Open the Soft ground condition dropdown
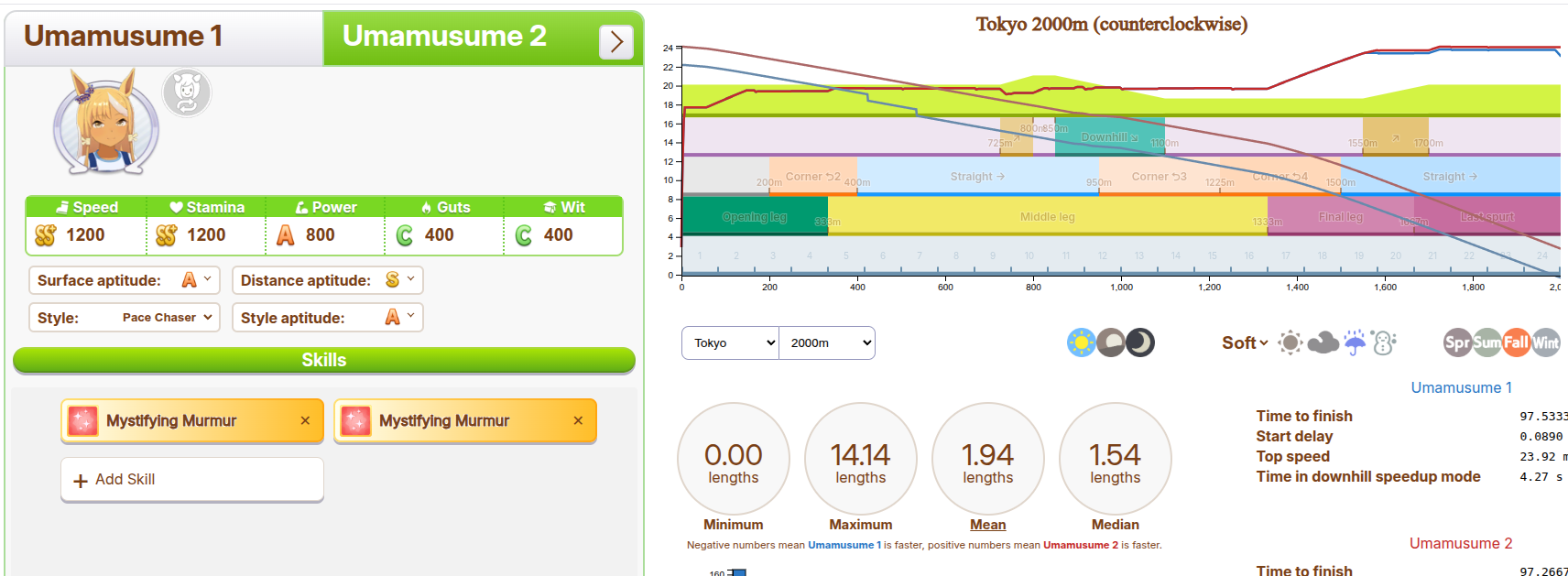The width and height of the screenshot is (1568, 576). tap(1245, 342)
